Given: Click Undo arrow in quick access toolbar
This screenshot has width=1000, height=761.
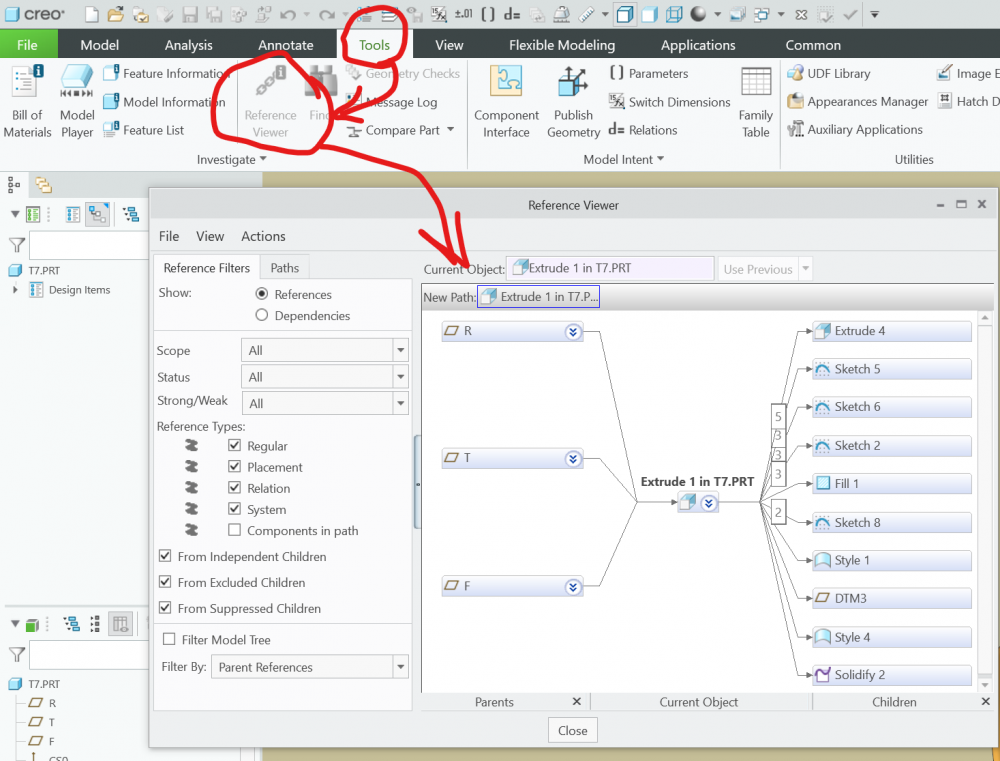Looking at the screenshot, I should pos(287,14).
